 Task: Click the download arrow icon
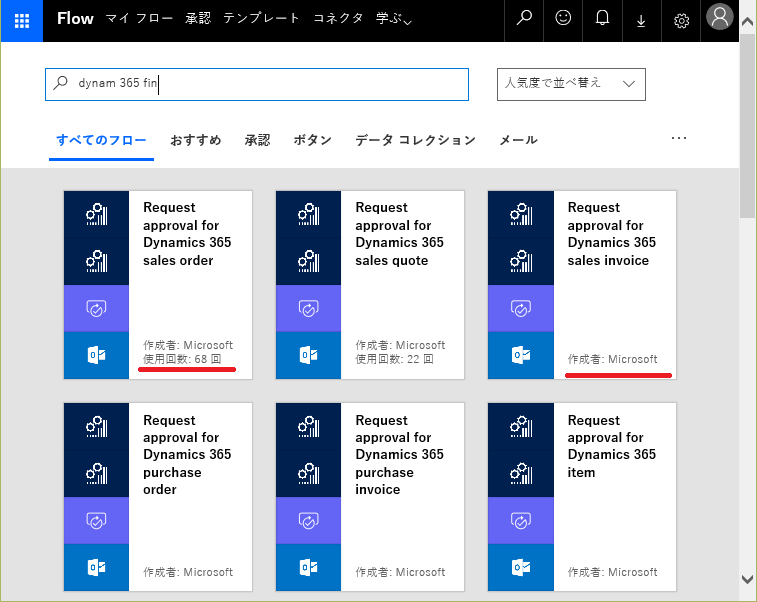[641, 21]
